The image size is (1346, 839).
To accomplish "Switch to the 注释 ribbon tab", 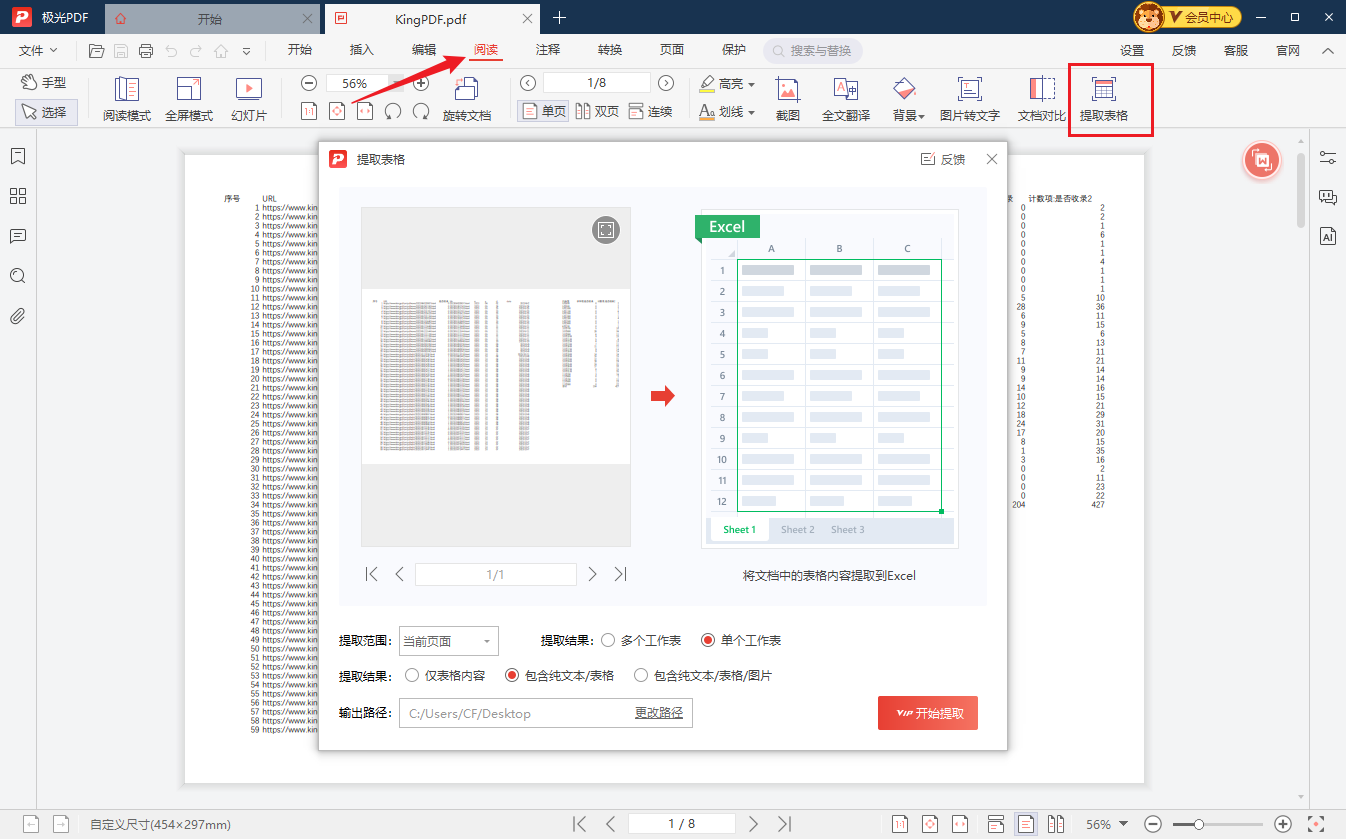I will [547, 50].
